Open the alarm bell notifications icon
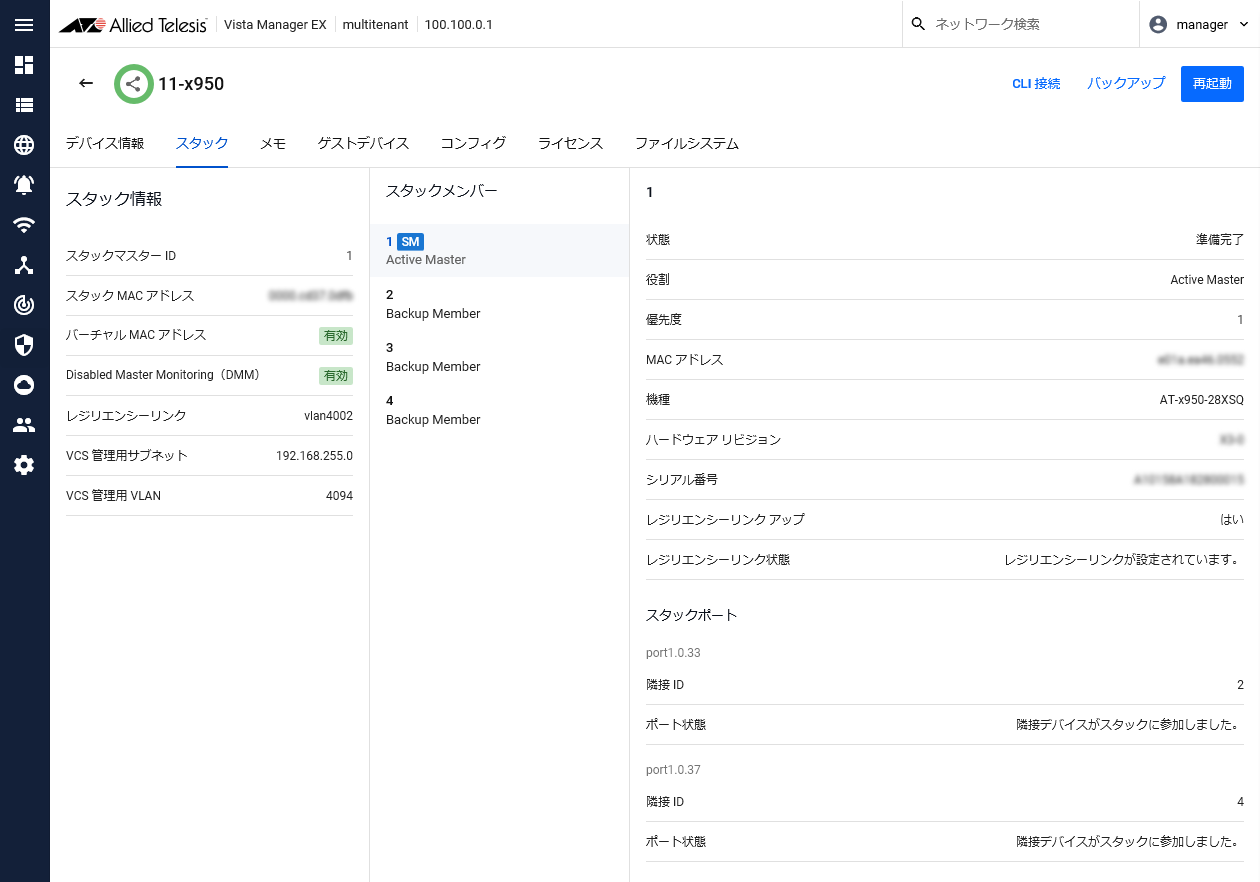The height and width of the screenshot is (882, 1260). point(24,185)
